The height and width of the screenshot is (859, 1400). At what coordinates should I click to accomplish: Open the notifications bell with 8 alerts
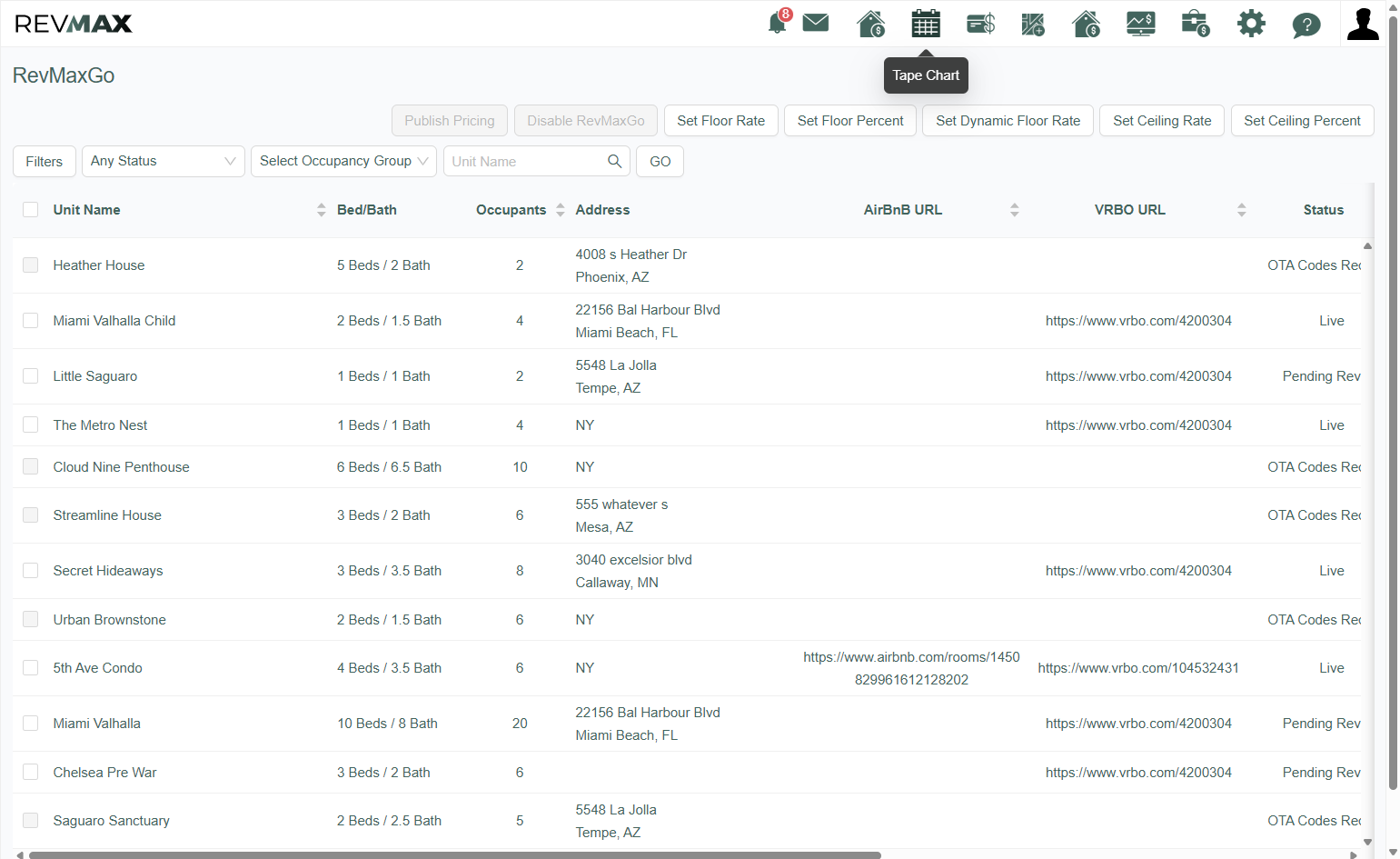(778, 23)
